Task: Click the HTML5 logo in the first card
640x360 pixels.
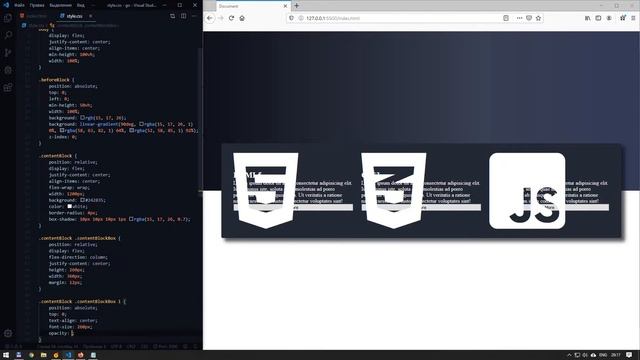Action: point(266,191)
